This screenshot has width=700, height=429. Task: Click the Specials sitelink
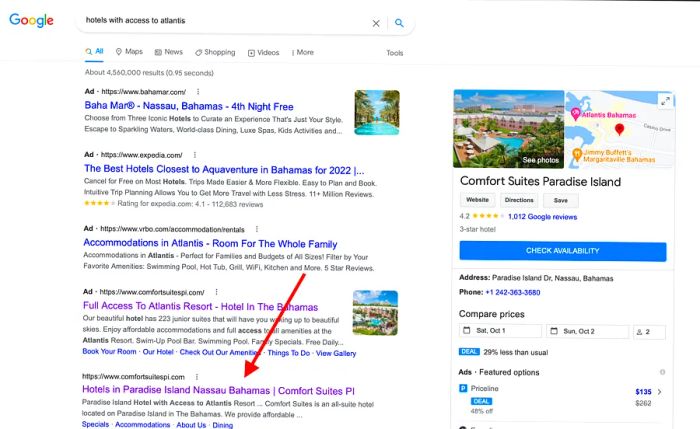[96, 424]
